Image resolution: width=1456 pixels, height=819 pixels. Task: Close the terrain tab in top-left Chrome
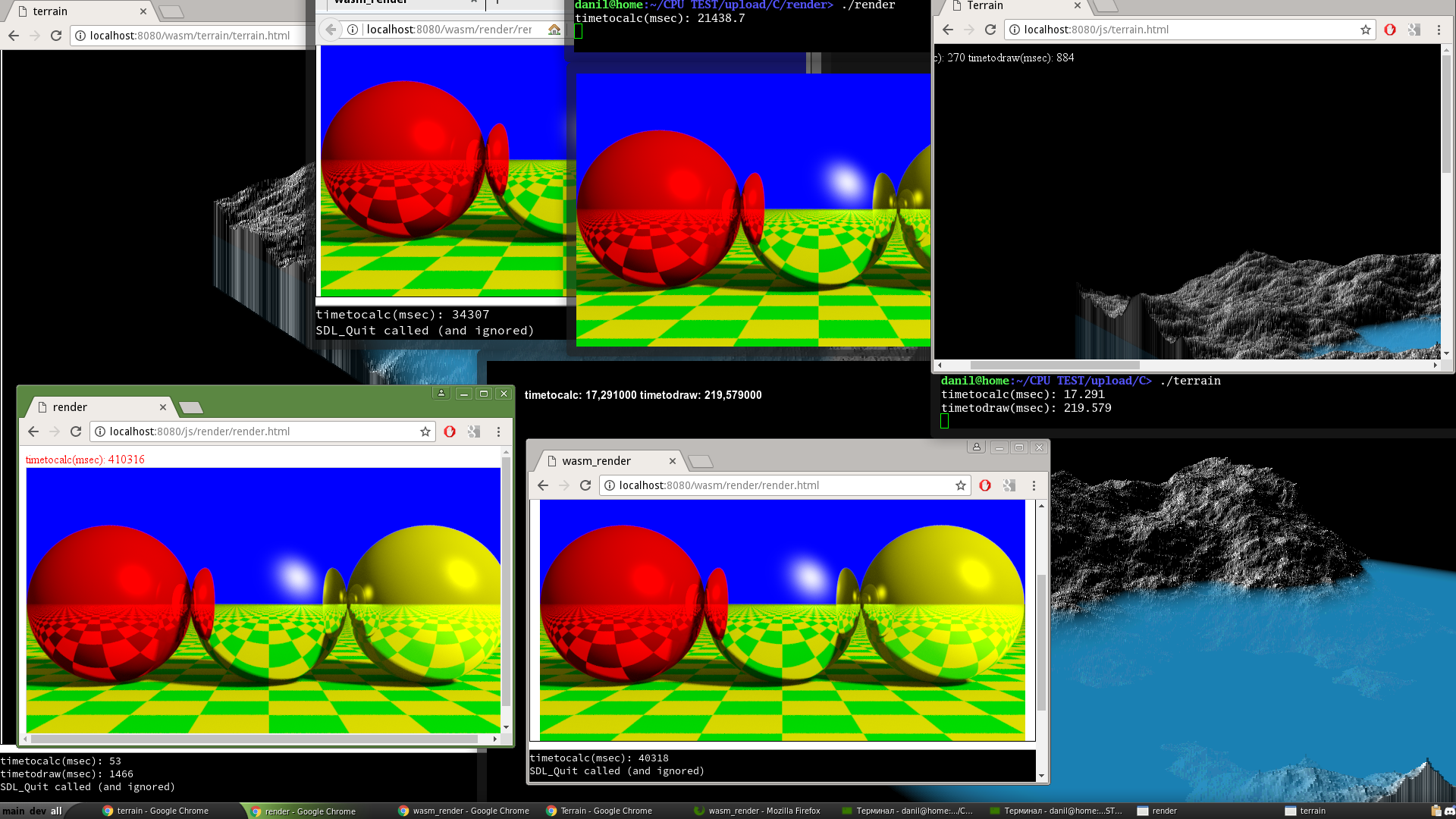(x=143, y=11)
